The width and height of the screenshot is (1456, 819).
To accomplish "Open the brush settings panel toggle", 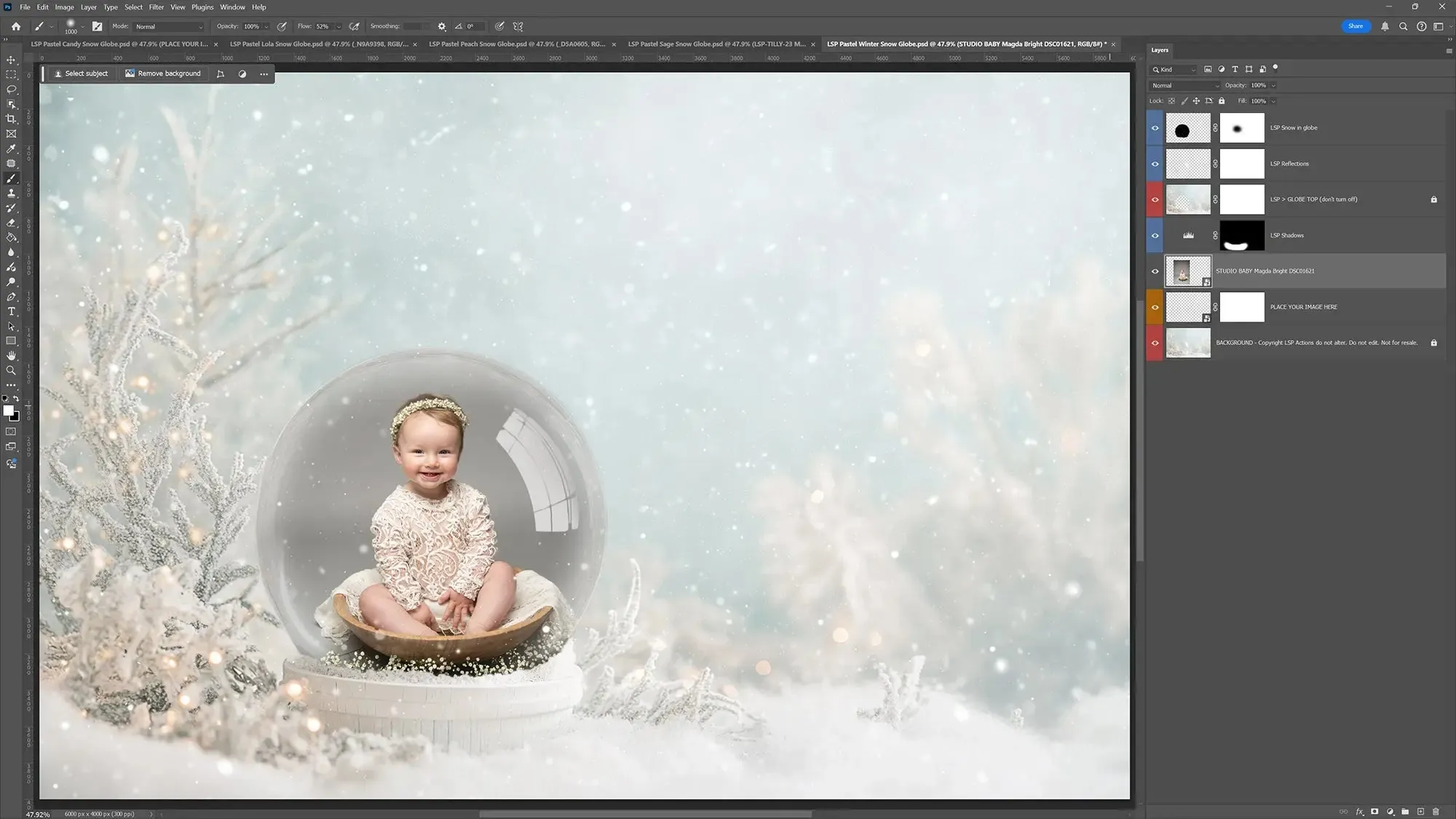I will coord(98,26).
